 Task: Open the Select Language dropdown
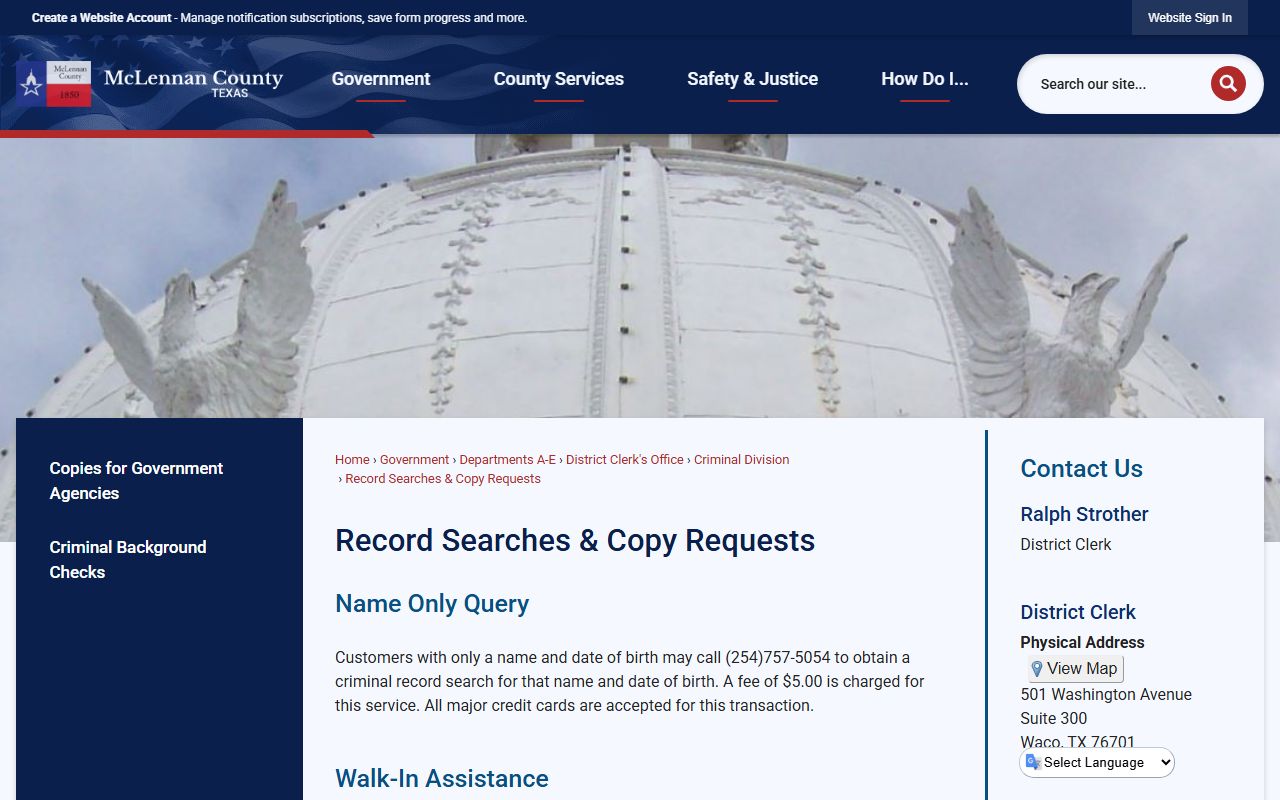point(1097,762)
